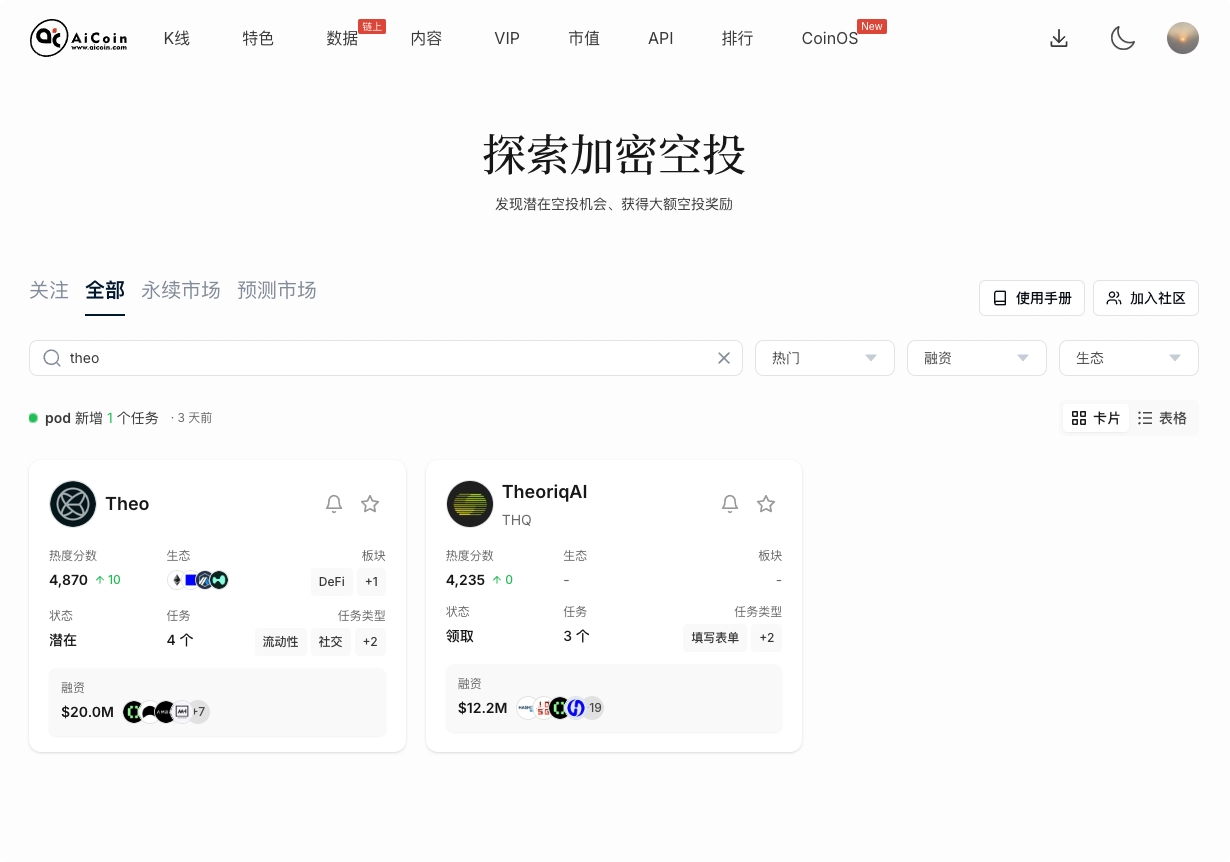Image resolution: width=1230 pixels, height=862 pixels.
Task: Open the user avatar menu
Action: (x=1183, y=38)
